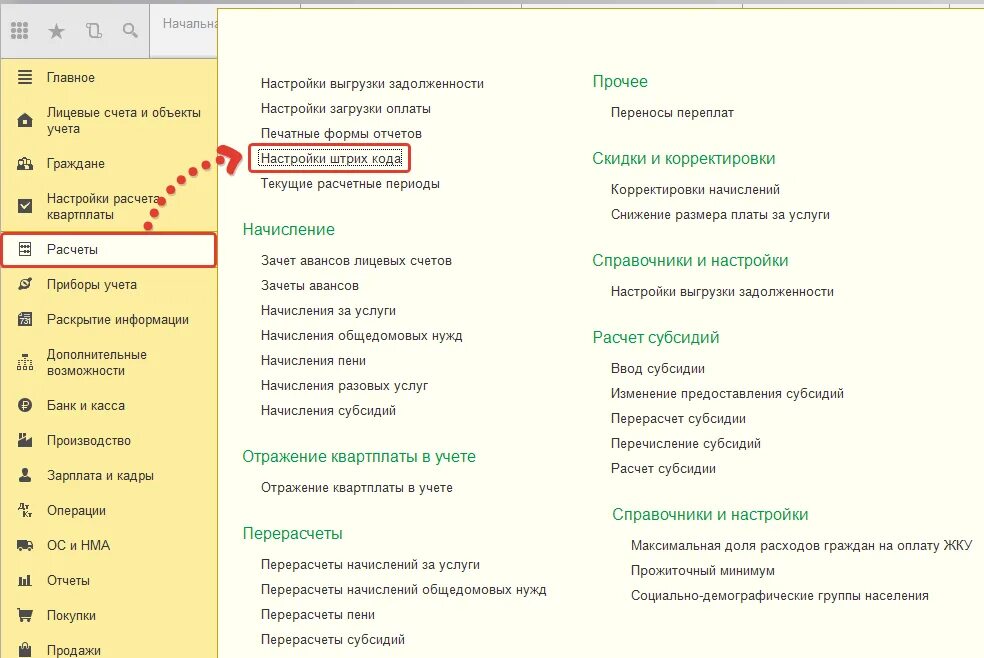Open Перерасчеты пени
Viewport: 984px width, 658px height.
click(x=318, y=615)
